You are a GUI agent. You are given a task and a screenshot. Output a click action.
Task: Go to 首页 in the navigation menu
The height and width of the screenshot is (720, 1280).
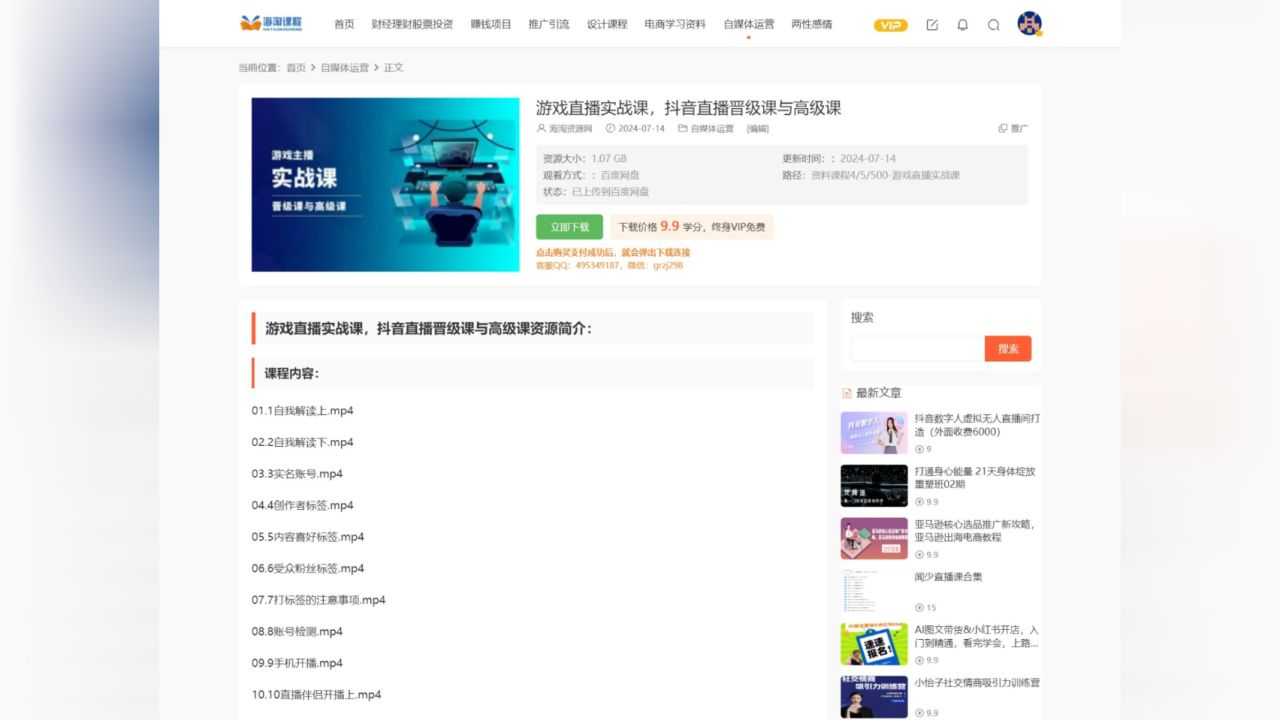(x=344, y=24)
